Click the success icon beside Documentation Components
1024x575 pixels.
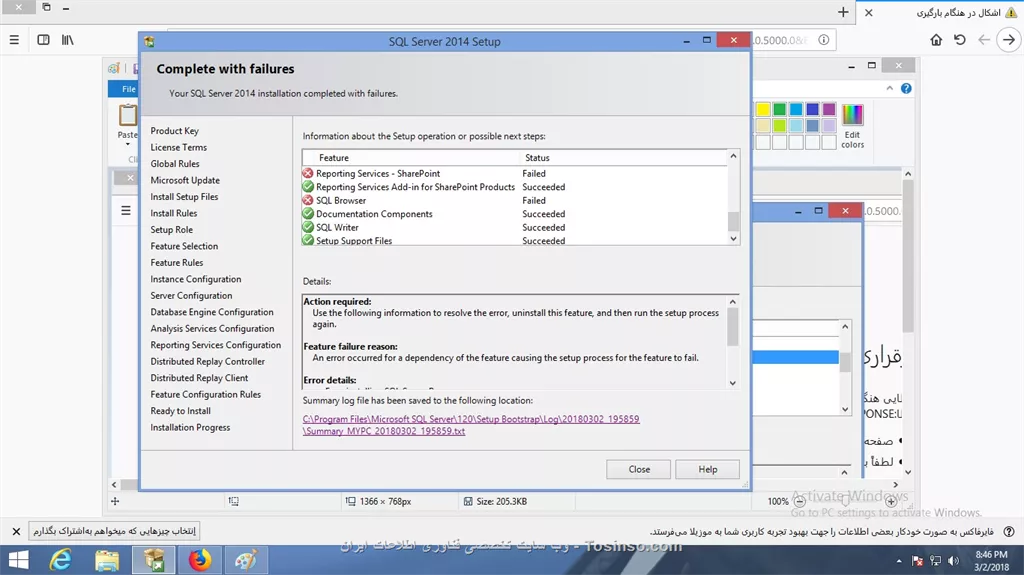tap(308, 213)
